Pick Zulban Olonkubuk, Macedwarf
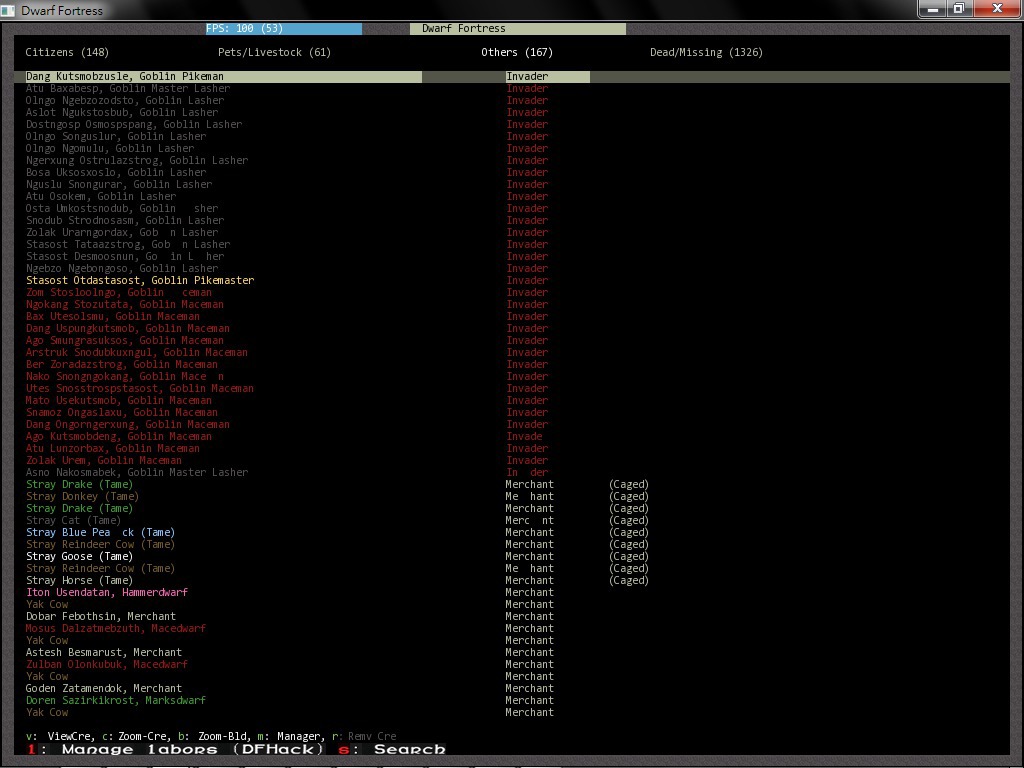The image size is (1024, 768). coord(107,664)
